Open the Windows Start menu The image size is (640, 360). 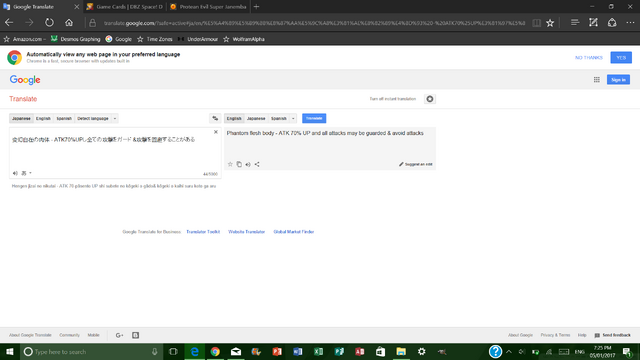click(x=10, y=351)
